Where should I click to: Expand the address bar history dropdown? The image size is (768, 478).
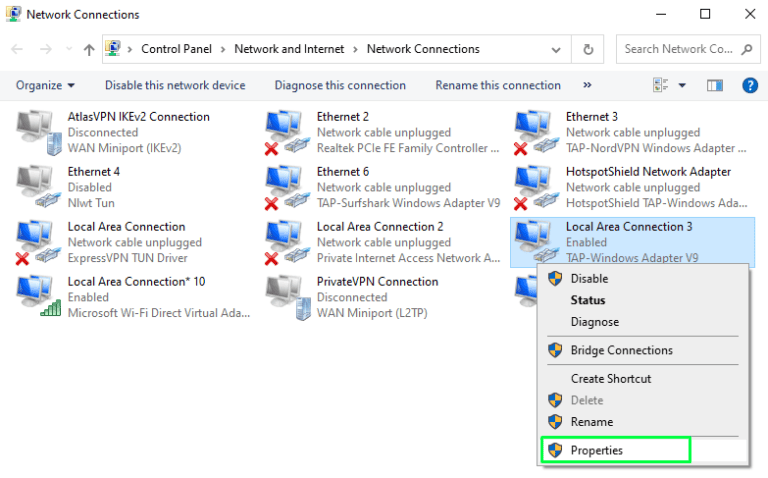(x=559, y=49)
